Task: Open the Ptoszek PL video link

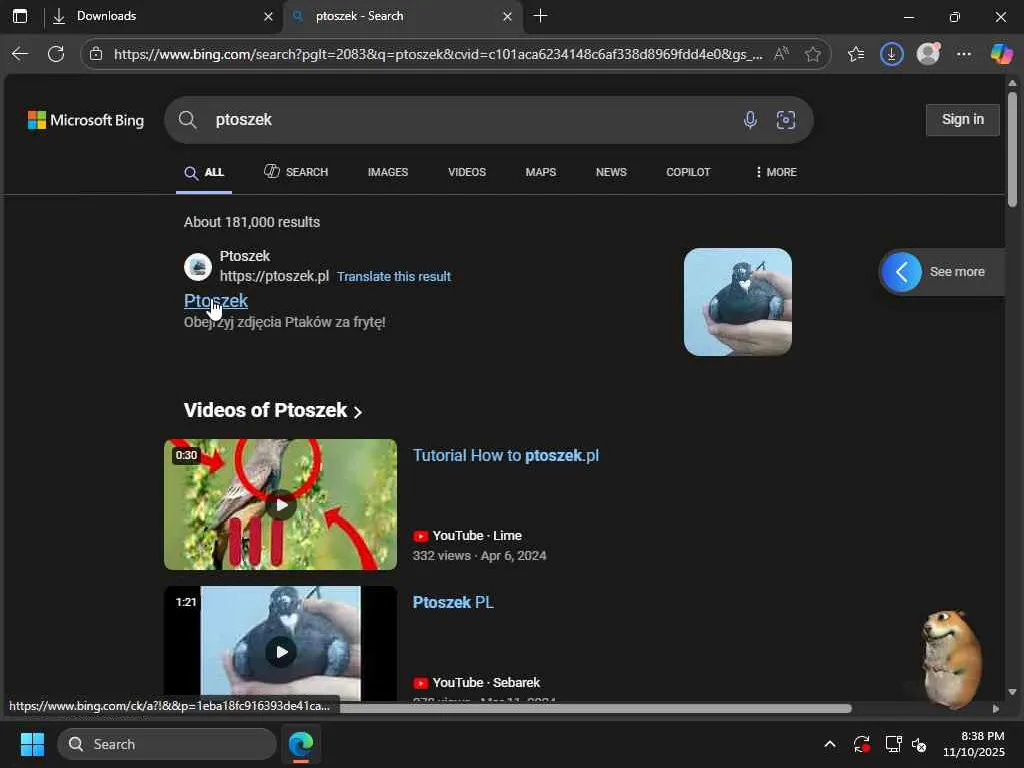Action: coord(453,603)
